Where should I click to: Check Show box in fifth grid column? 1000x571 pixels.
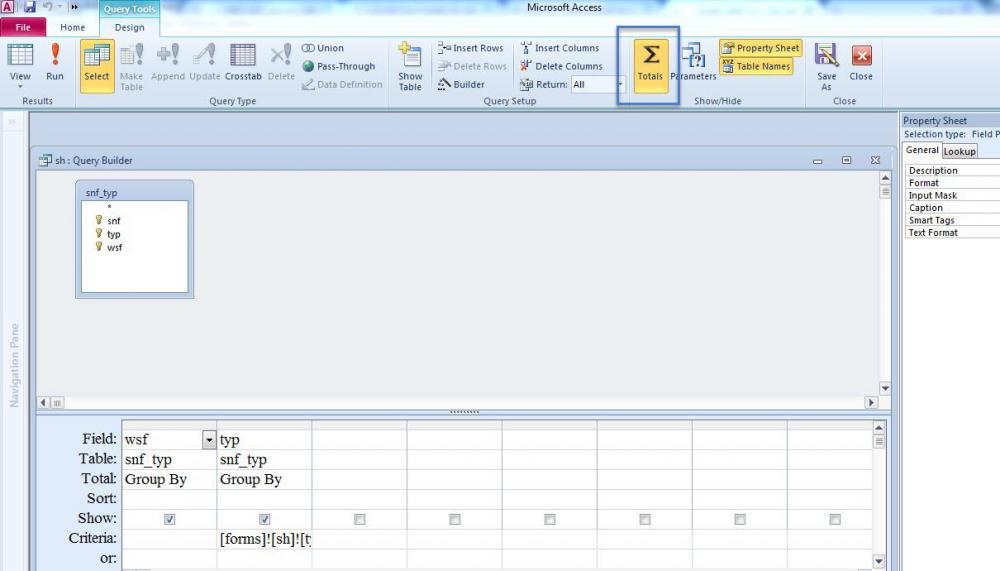pyautogui.click(x=550, y=519)
